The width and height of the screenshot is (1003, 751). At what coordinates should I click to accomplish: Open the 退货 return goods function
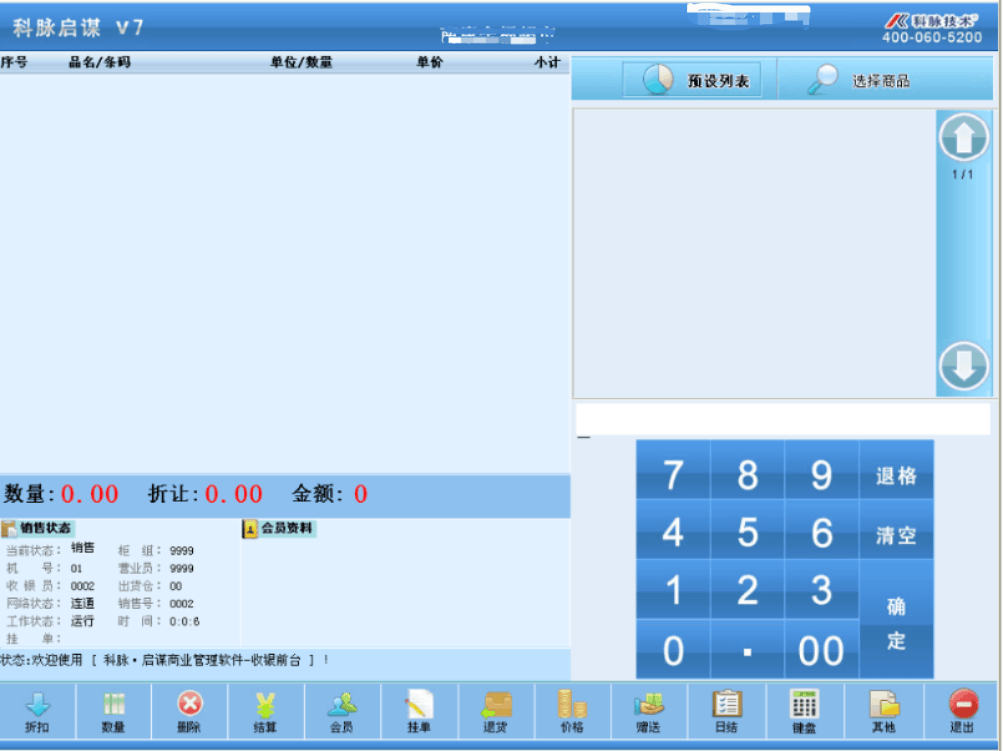(496, 711)
